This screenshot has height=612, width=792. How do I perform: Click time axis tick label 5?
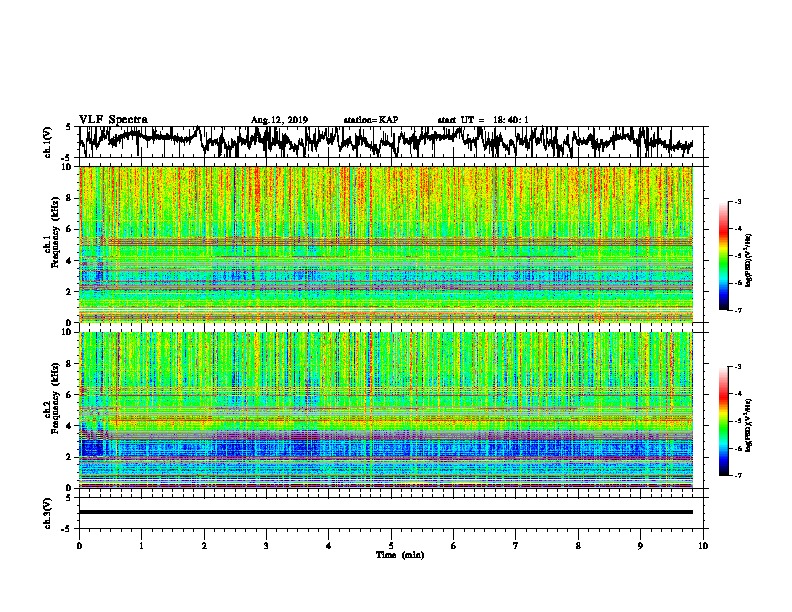click(391, 546)
